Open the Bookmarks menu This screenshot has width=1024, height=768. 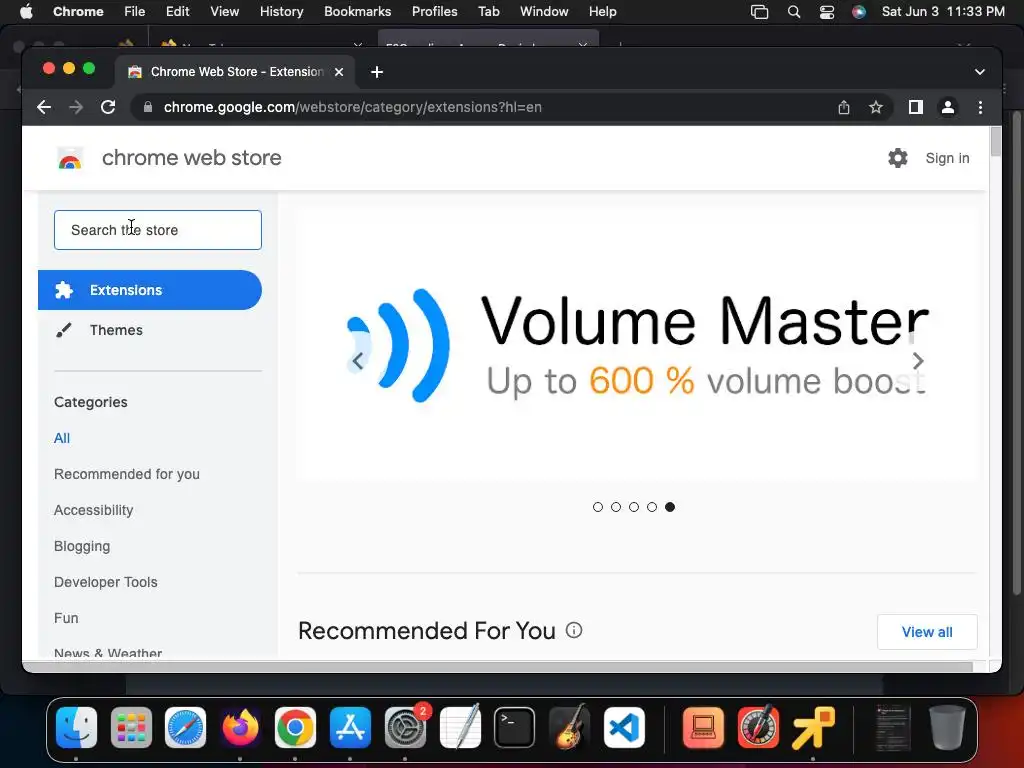coord(357,12)
